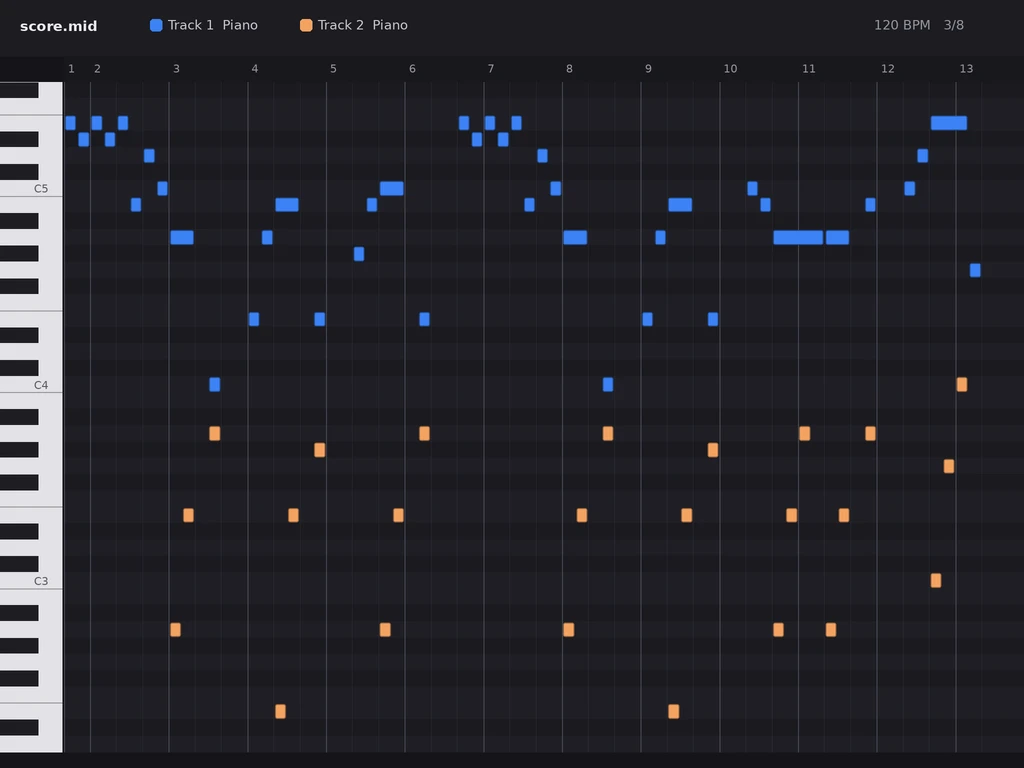Select the longest blue note crossing measure 11
Screen dimensions: 1024x768
(x=798, y=238)
